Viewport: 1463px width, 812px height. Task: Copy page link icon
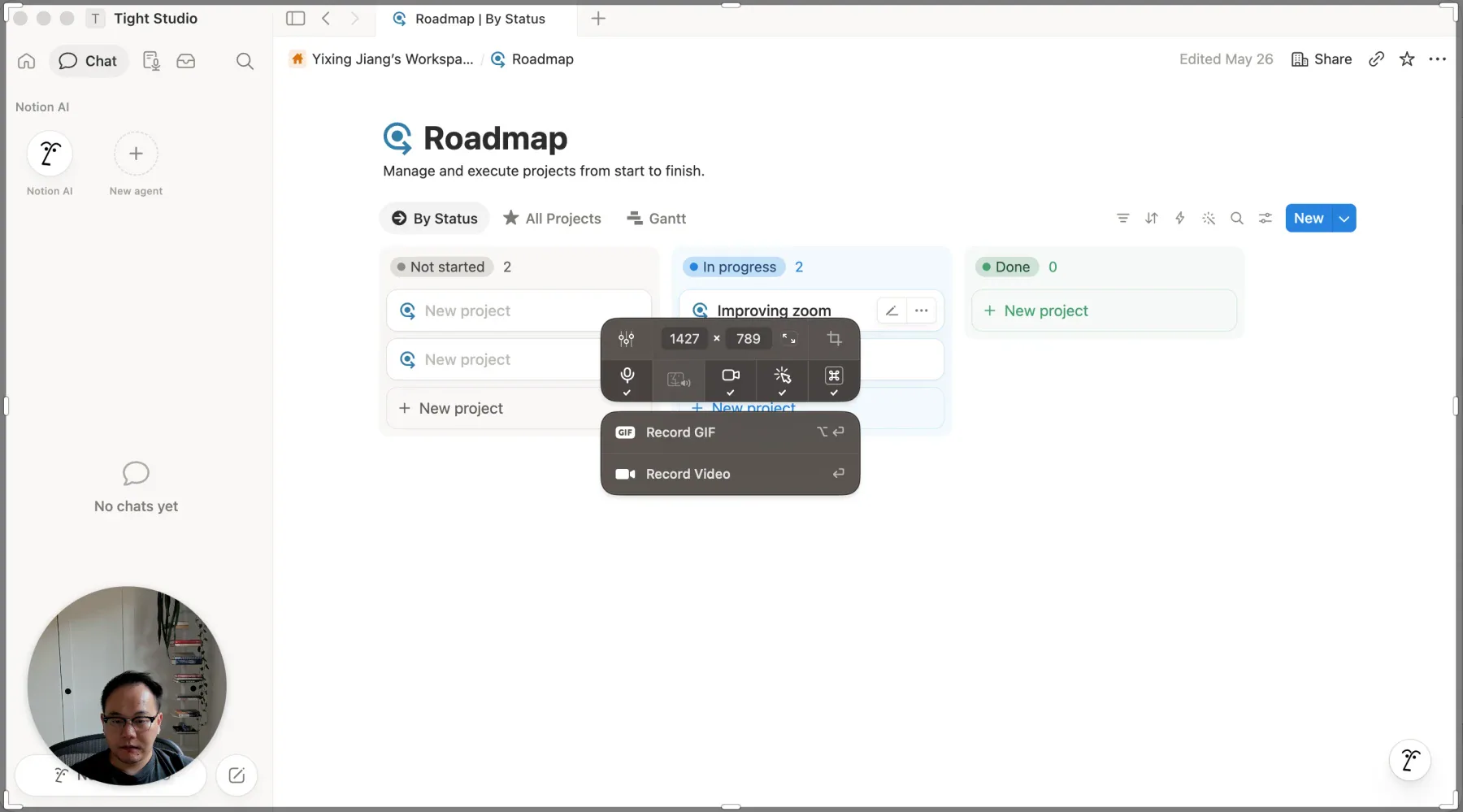(x=1376, y=59)
